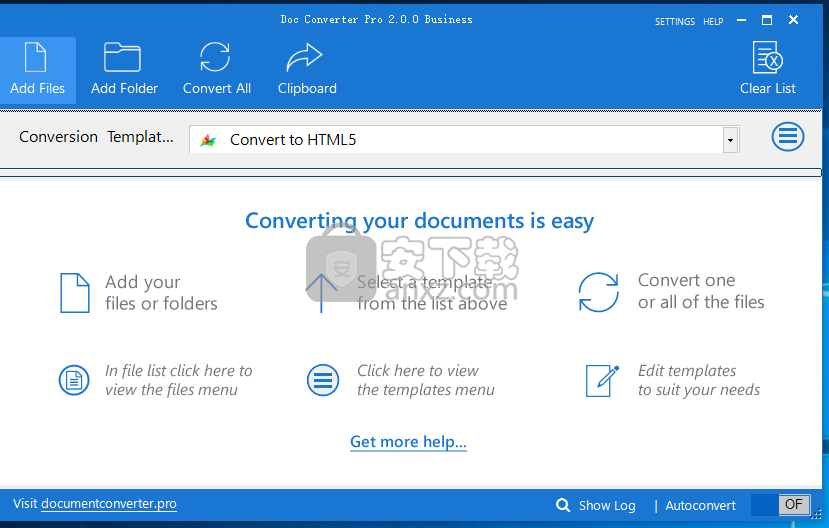Clear the file list with Clear List
This screenshot has height=528, width=829.
(x=768, y=70)
